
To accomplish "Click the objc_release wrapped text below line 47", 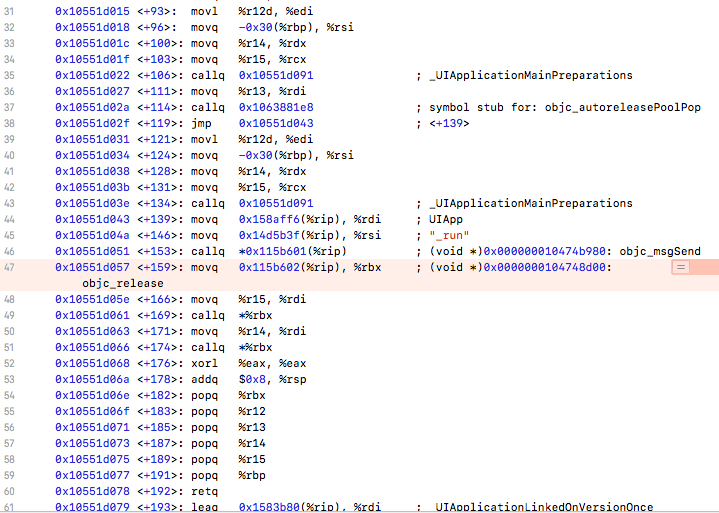I will [x=123, y=283].
